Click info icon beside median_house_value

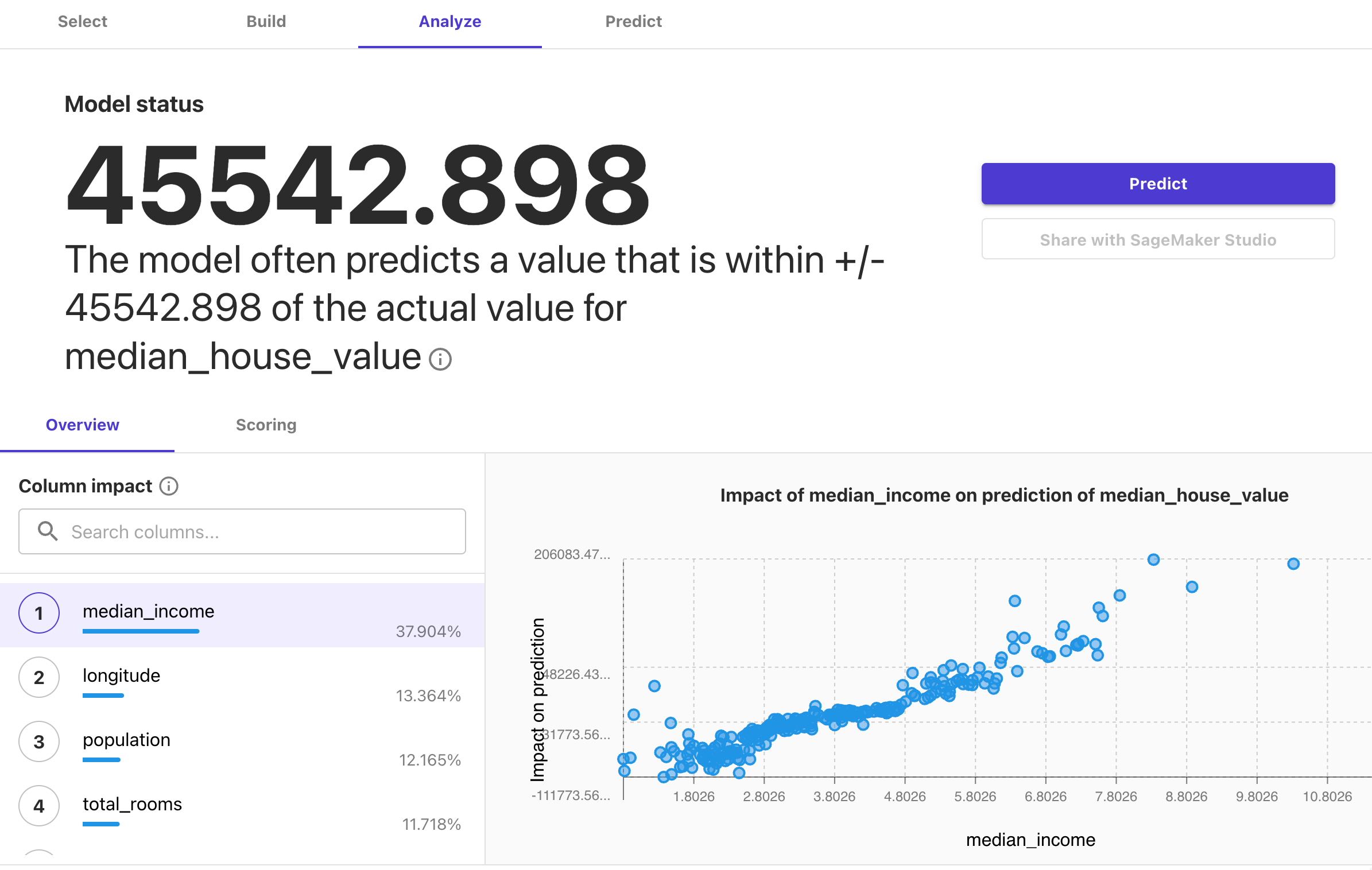[440, 359]
